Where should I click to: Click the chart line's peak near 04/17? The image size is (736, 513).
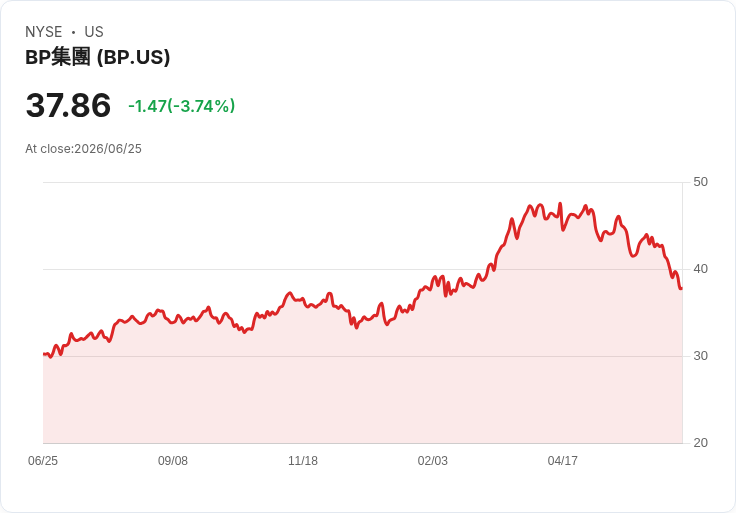tap(560, 204)
